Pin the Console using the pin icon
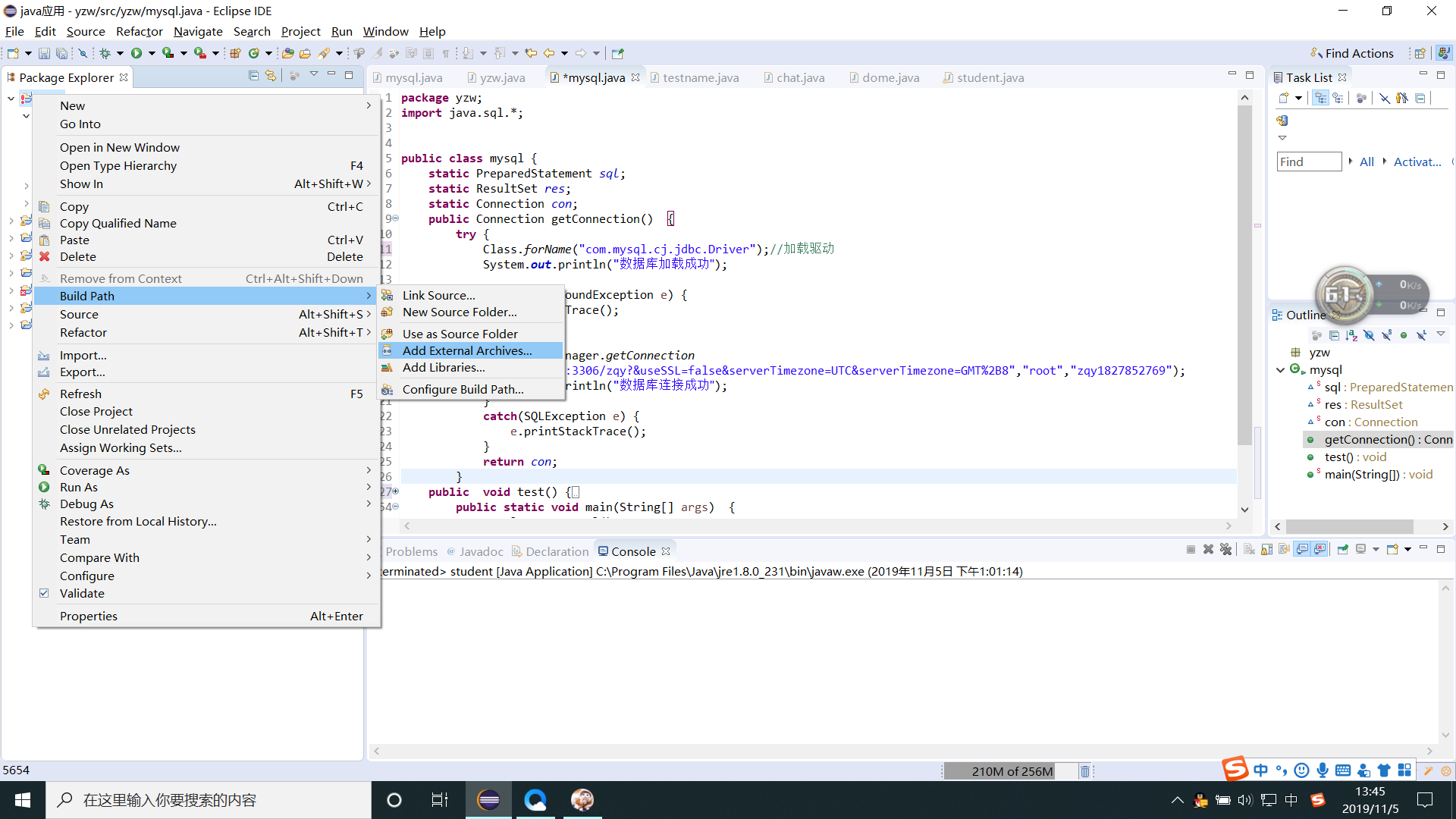Viewport: 1456px width, 819px height. click(1342, 549)
